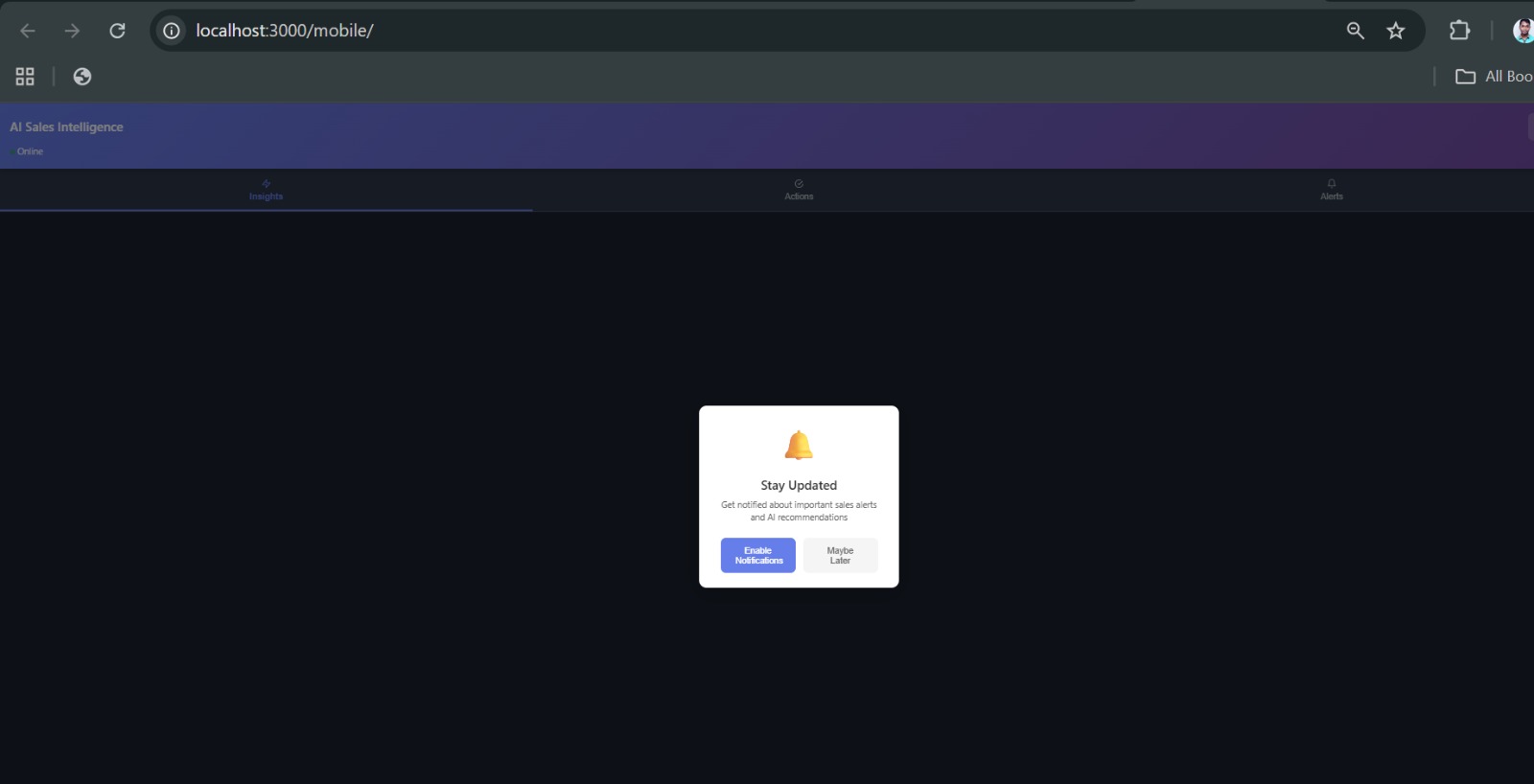
Task: Click the AI Sales Intelligence title
Action: click(66, 127)
